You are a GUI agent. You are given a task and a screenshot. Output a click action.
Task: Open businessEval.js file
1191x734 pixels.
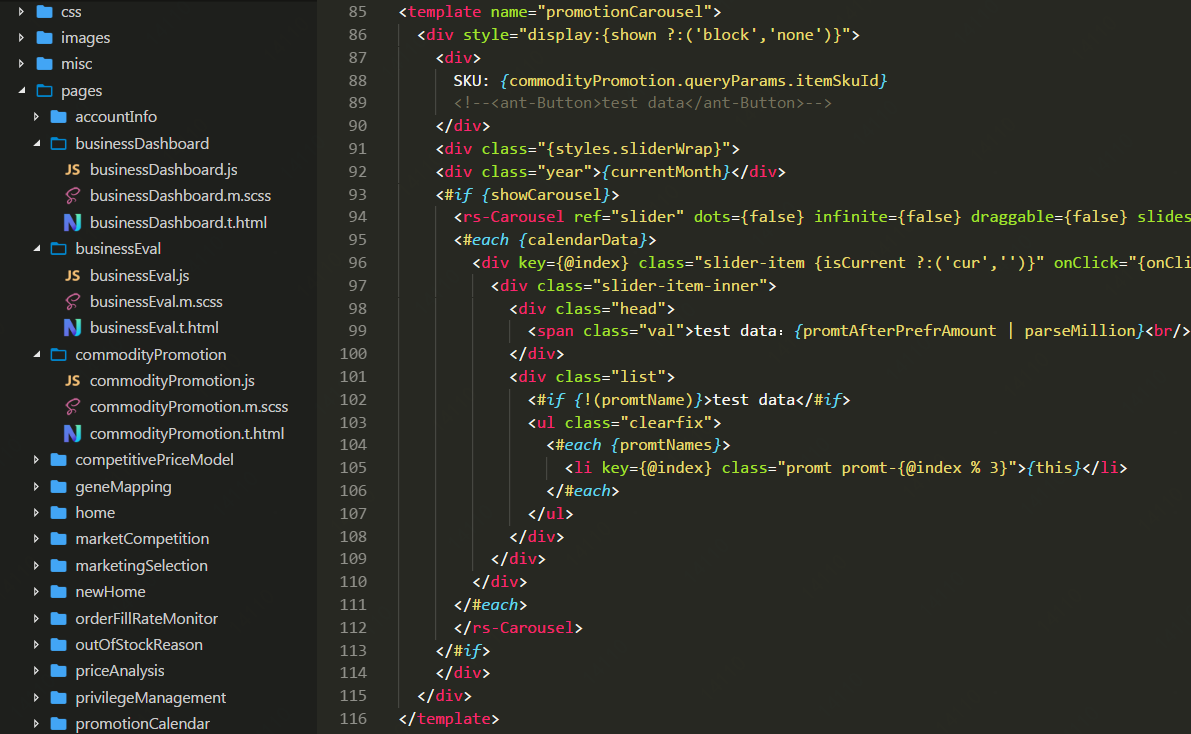click(139, 275)
